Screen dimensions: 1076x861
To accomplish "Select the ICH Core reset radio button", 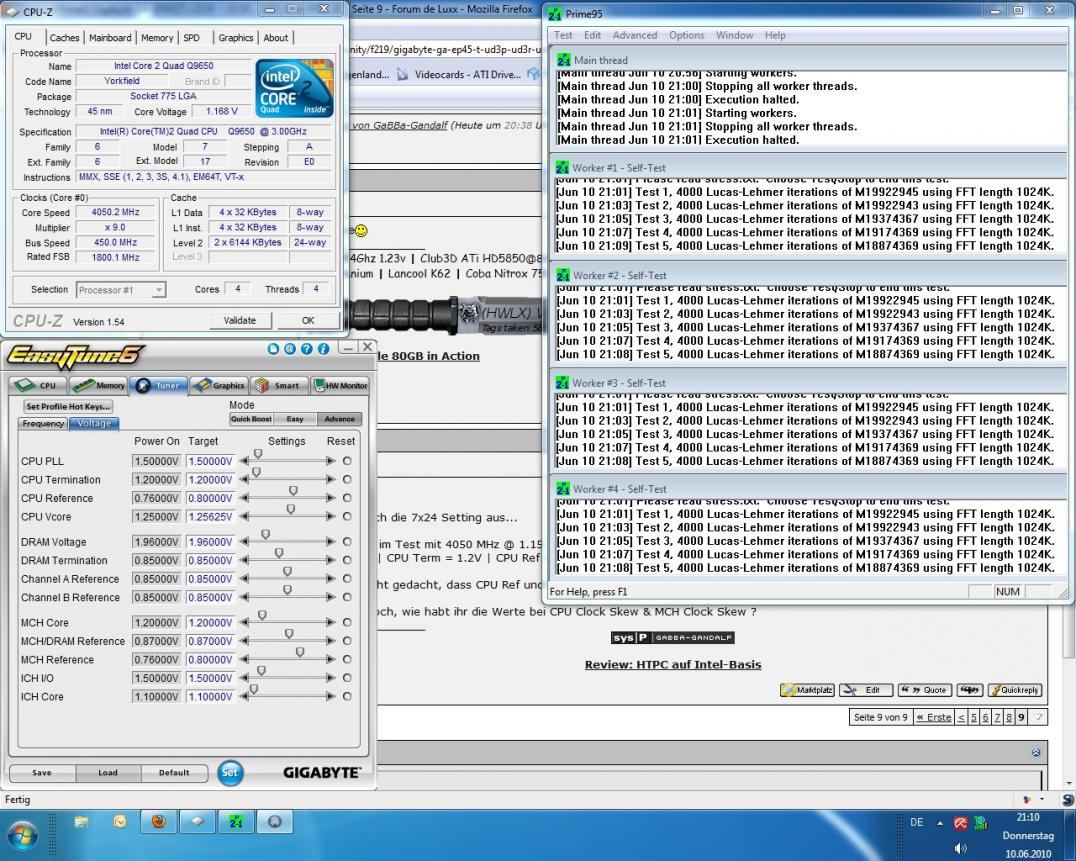I will point(347,696).
